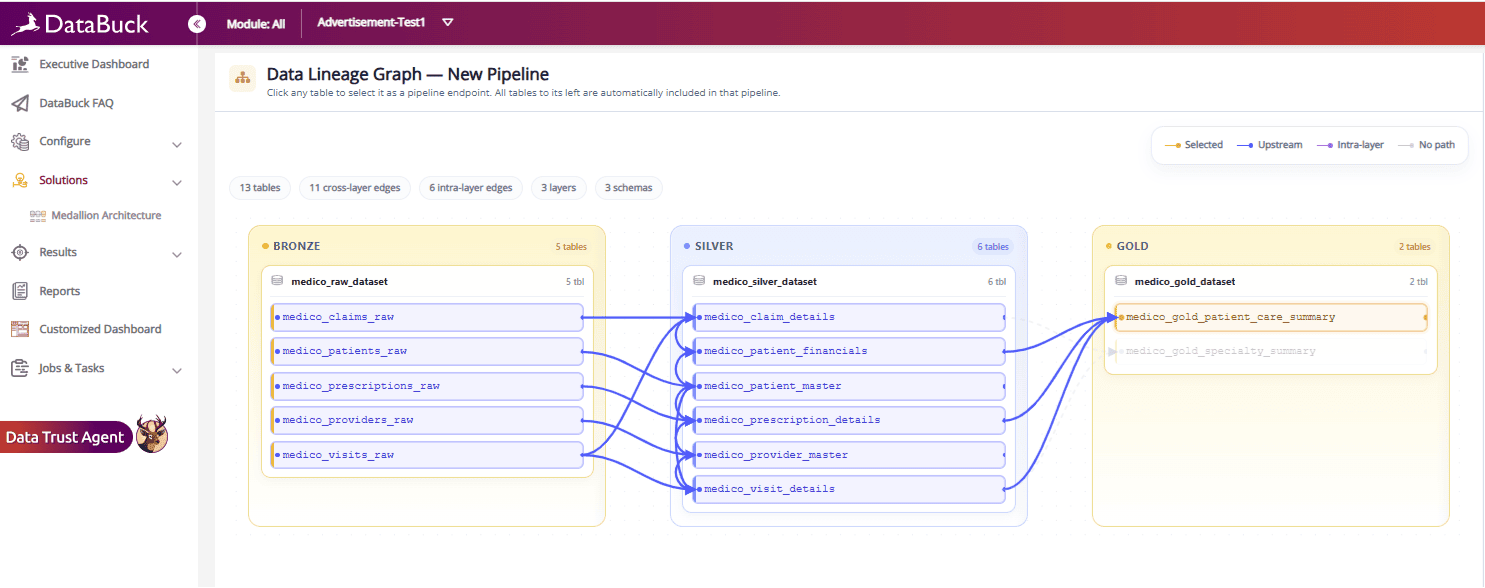Open Executive Dashboard menu item
The width and height of the screenshot is (1485, 588).
[94, 64]
